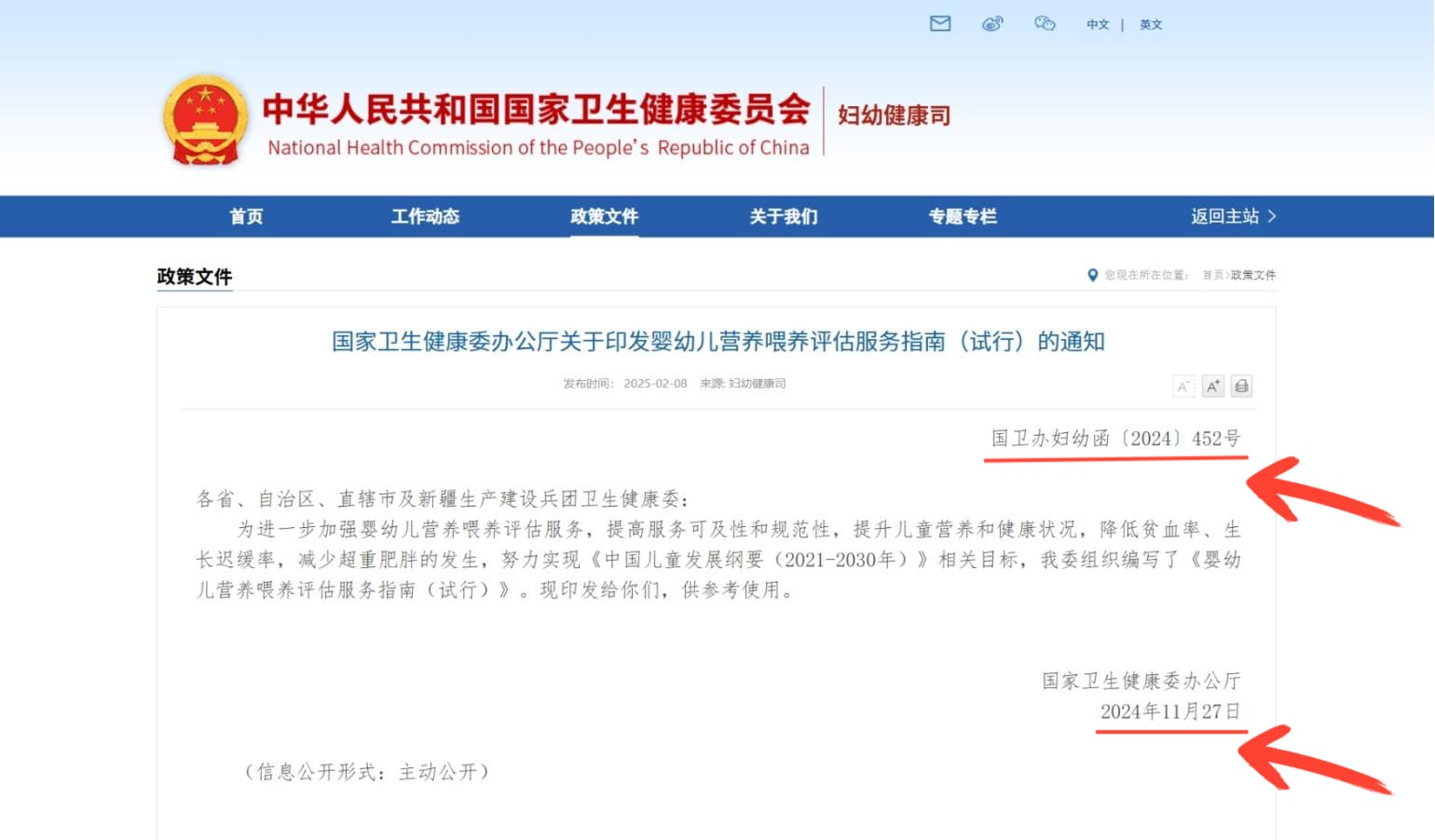
Task: Select the 政策文件 navigation tab
Action: tap(604, 217)
